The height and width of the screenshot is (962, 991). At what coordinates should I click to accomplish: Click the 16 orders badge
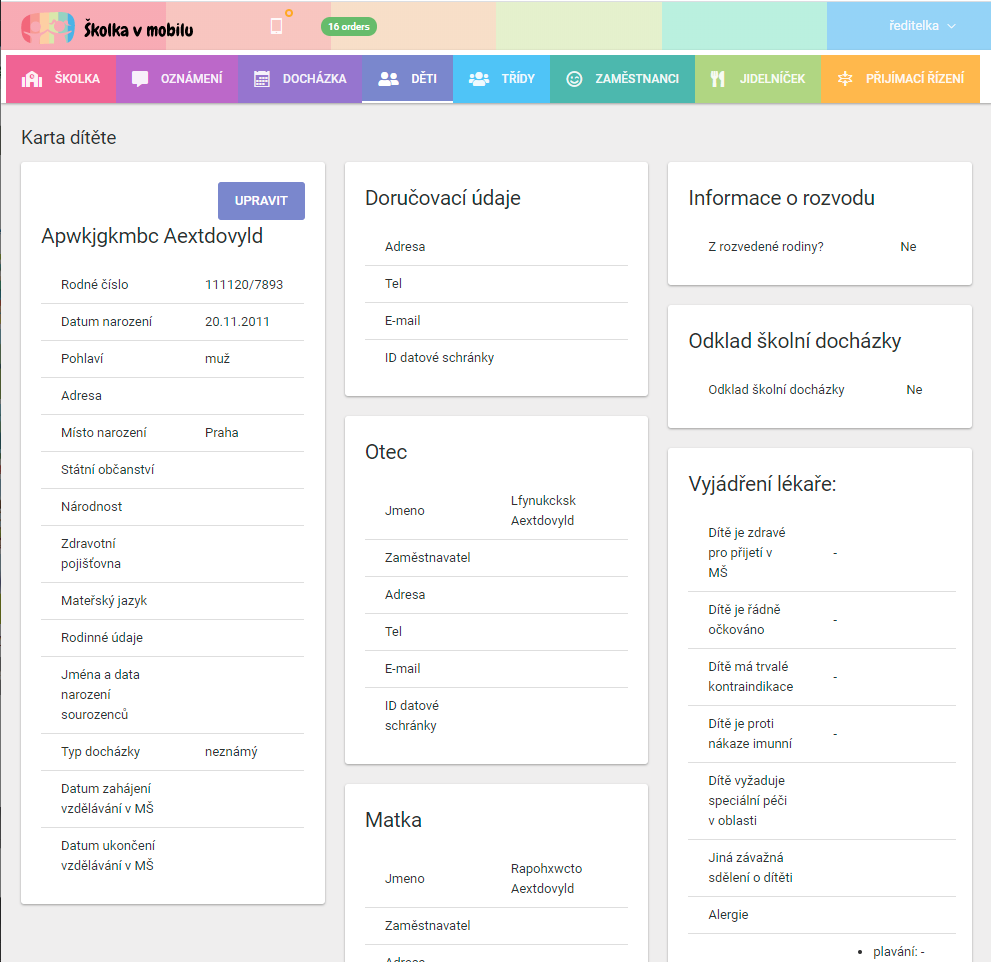click(x=349, y=27)
